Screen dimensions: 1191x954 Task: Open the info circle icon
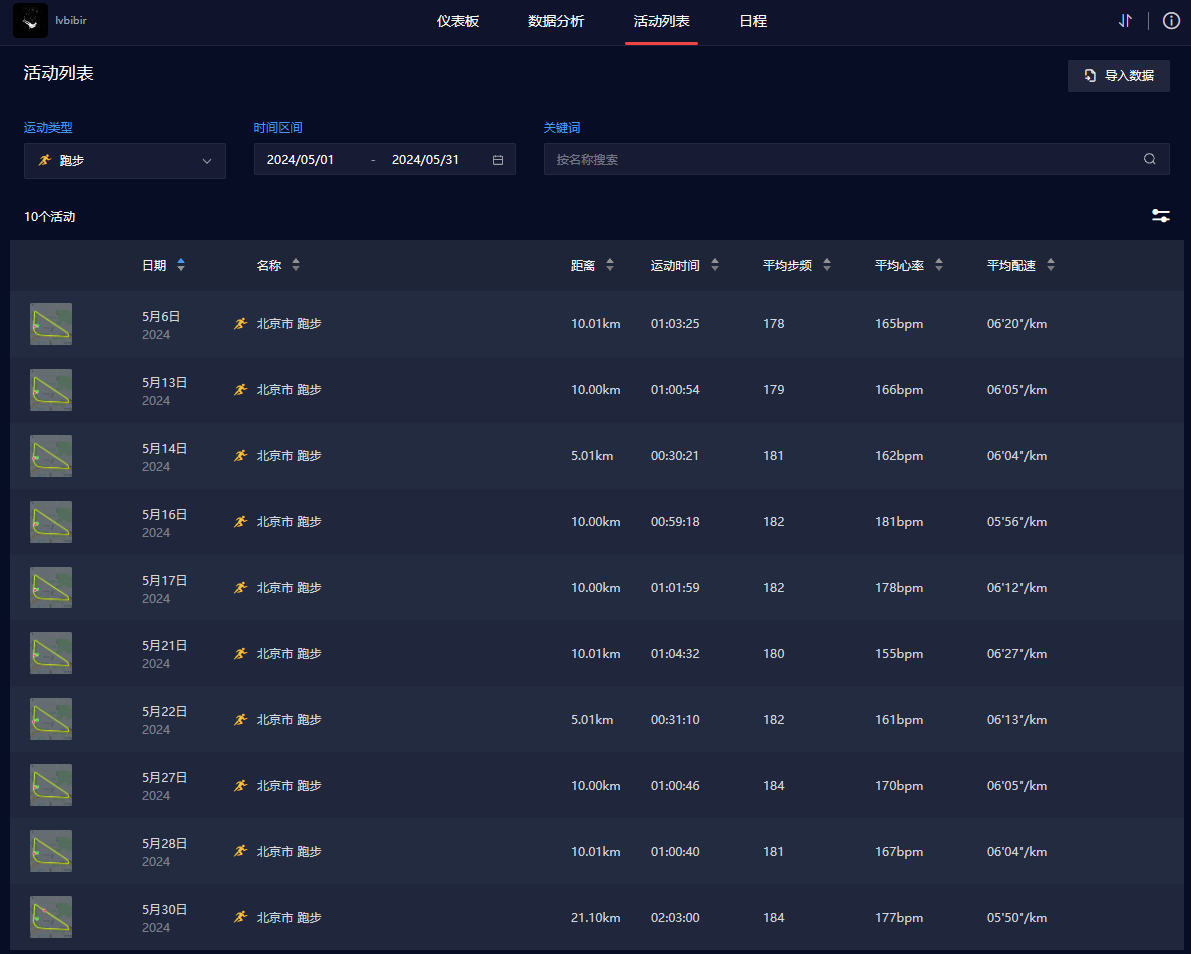(1171, 21)
